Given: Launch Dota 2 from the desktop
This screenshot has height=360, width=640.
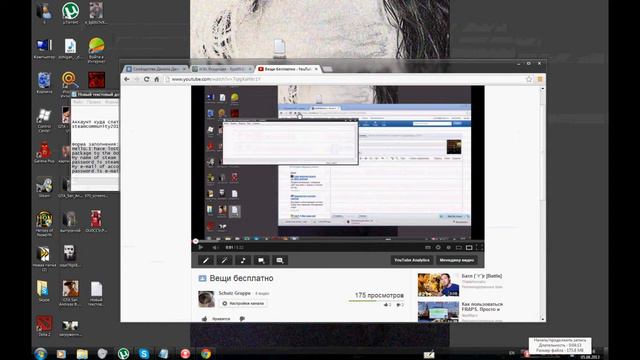Looking at the screenshot, I should [x=44, y=326].
